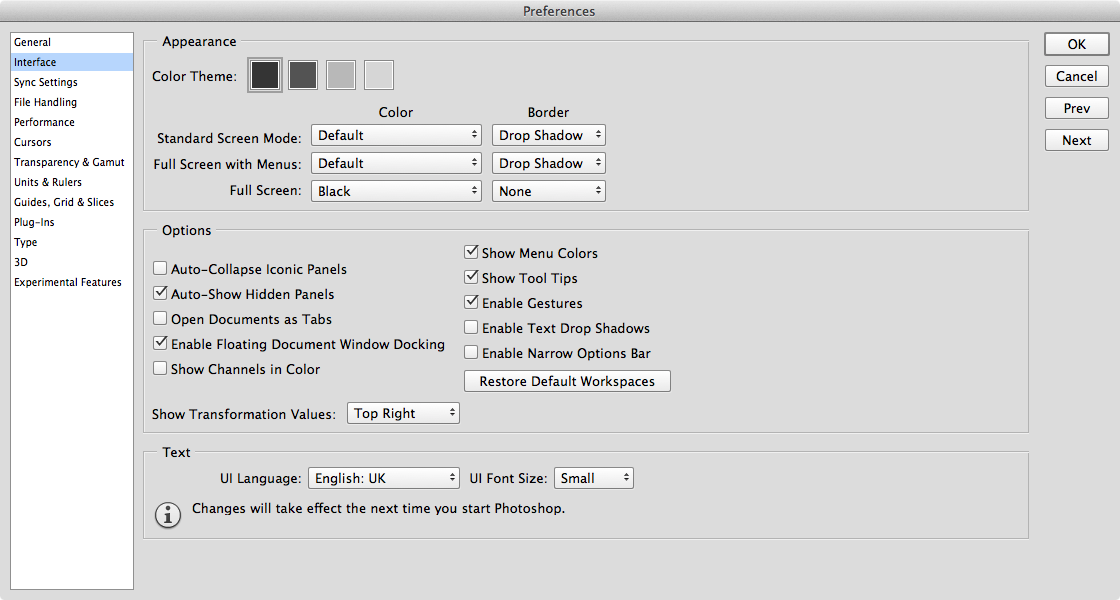Uncheck Enable Gestures option
1120x600 pixels.
471,302
